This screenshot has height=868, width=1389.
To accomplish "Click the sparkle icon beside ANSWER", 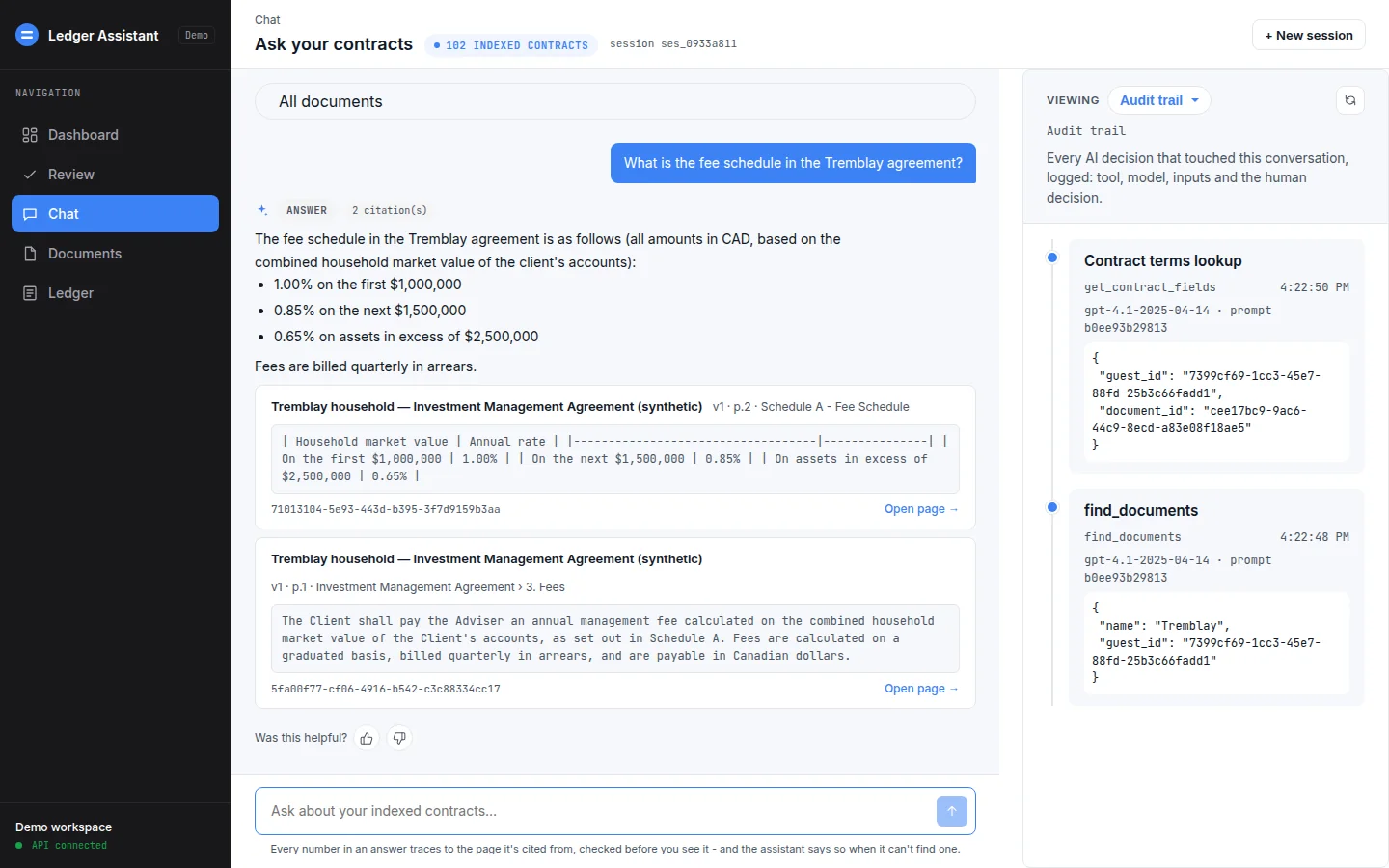I will click(262, 210).
